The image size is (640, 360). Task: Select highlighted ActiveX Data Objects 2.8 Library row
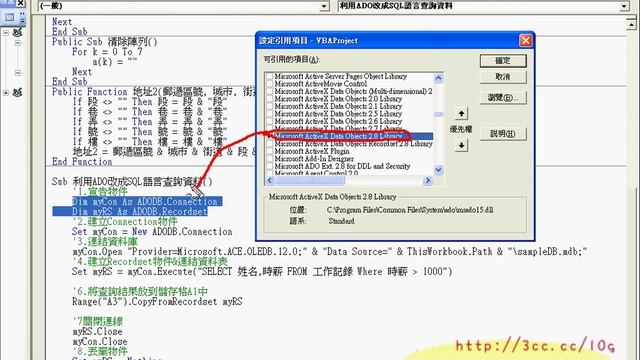click(x=349, y=136)
